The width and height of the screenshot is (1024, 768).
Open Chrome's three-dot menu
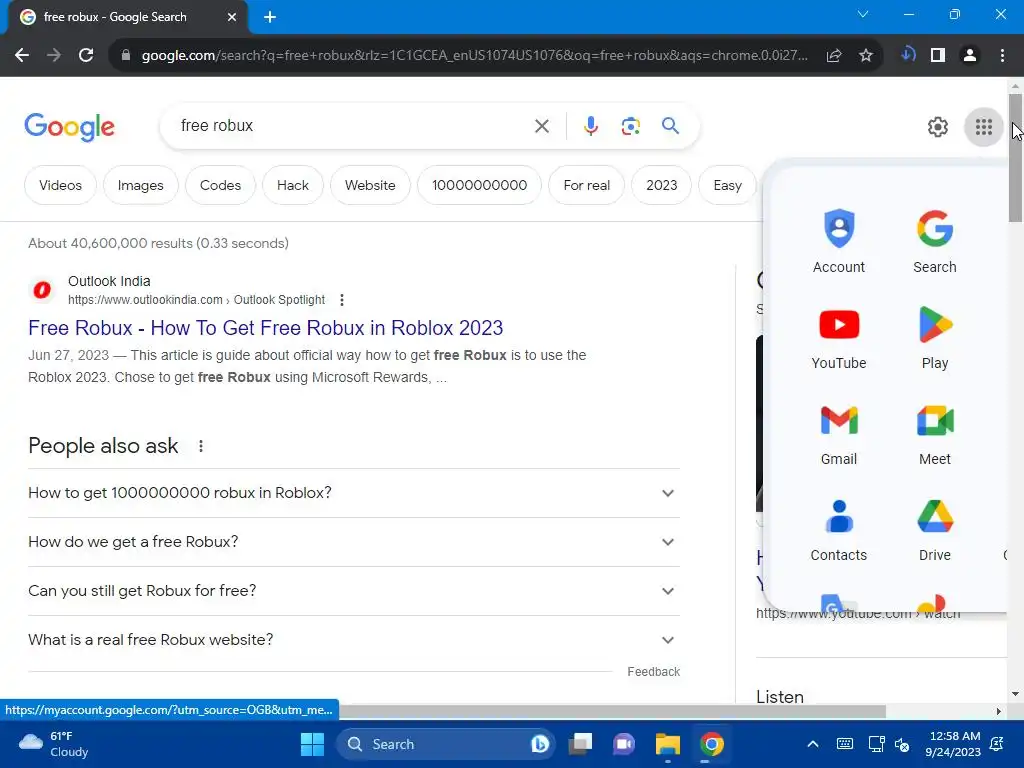pos(1002,56)
